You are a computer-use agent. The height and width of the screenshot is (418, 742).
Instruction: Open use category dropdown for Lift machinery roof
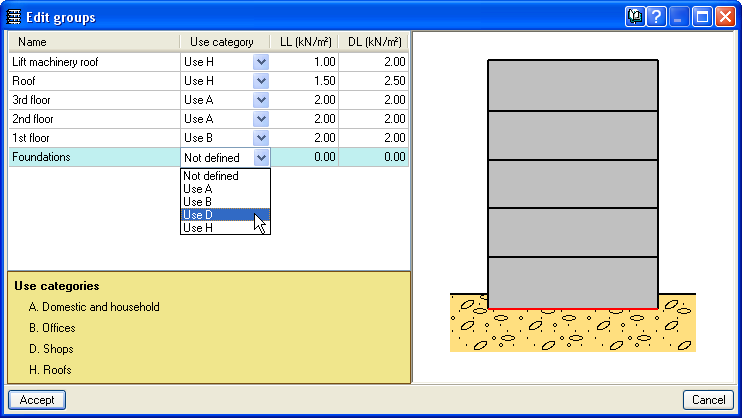click(261, 62)
